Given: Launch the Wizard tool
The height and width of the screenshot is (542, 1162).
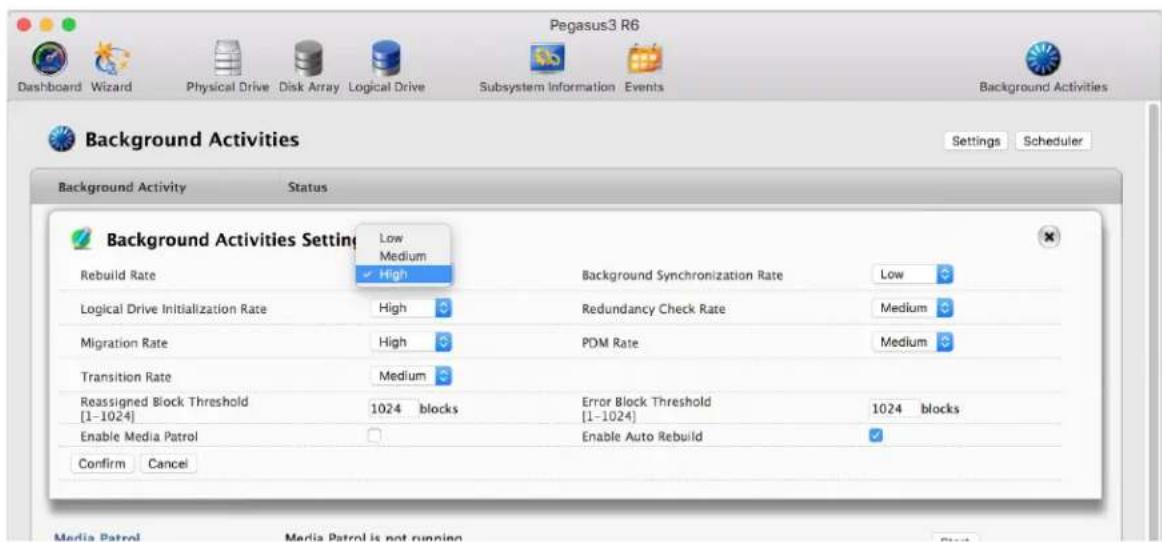Looking at the screenshot, I should (111, 67).
